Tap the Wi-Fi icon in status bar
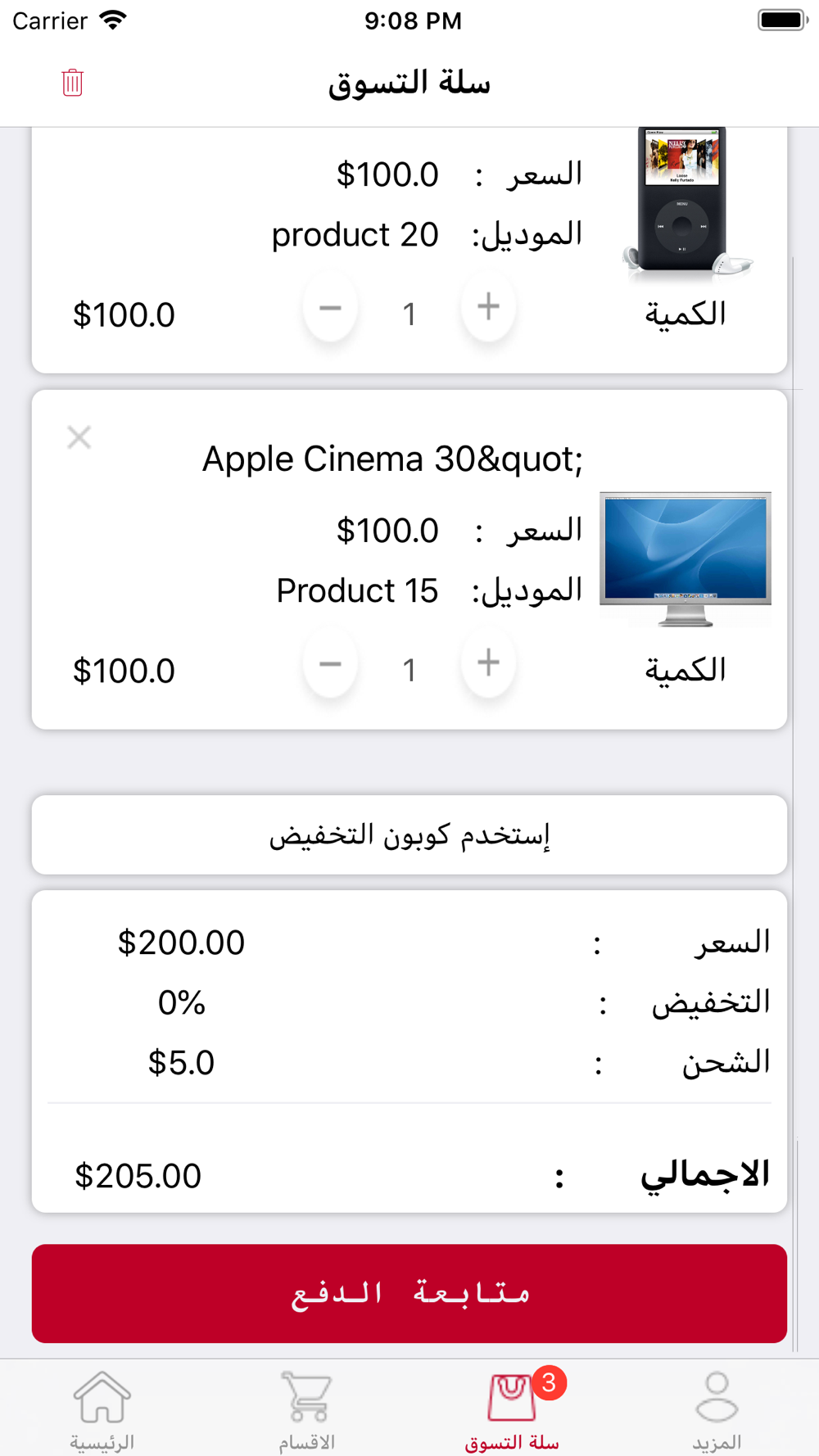 pos(113,20)
